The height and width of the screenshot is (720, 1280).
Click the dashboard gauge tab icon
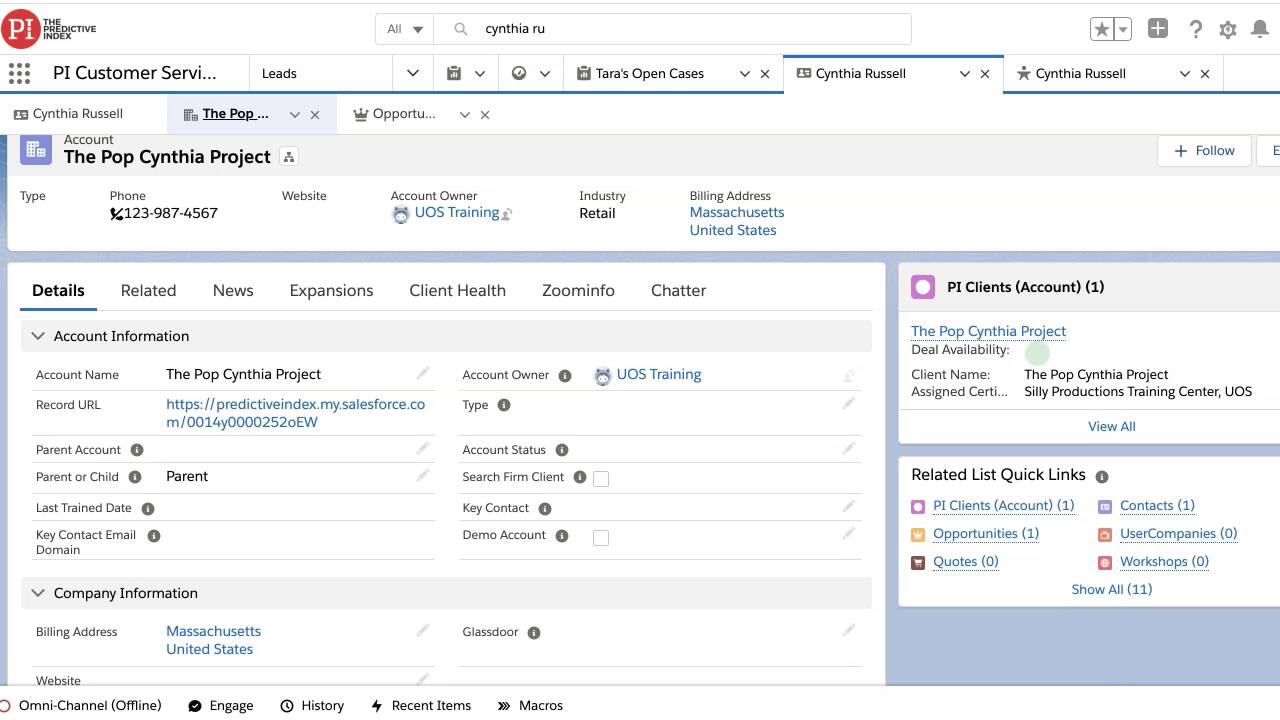[x=519, y=73]
